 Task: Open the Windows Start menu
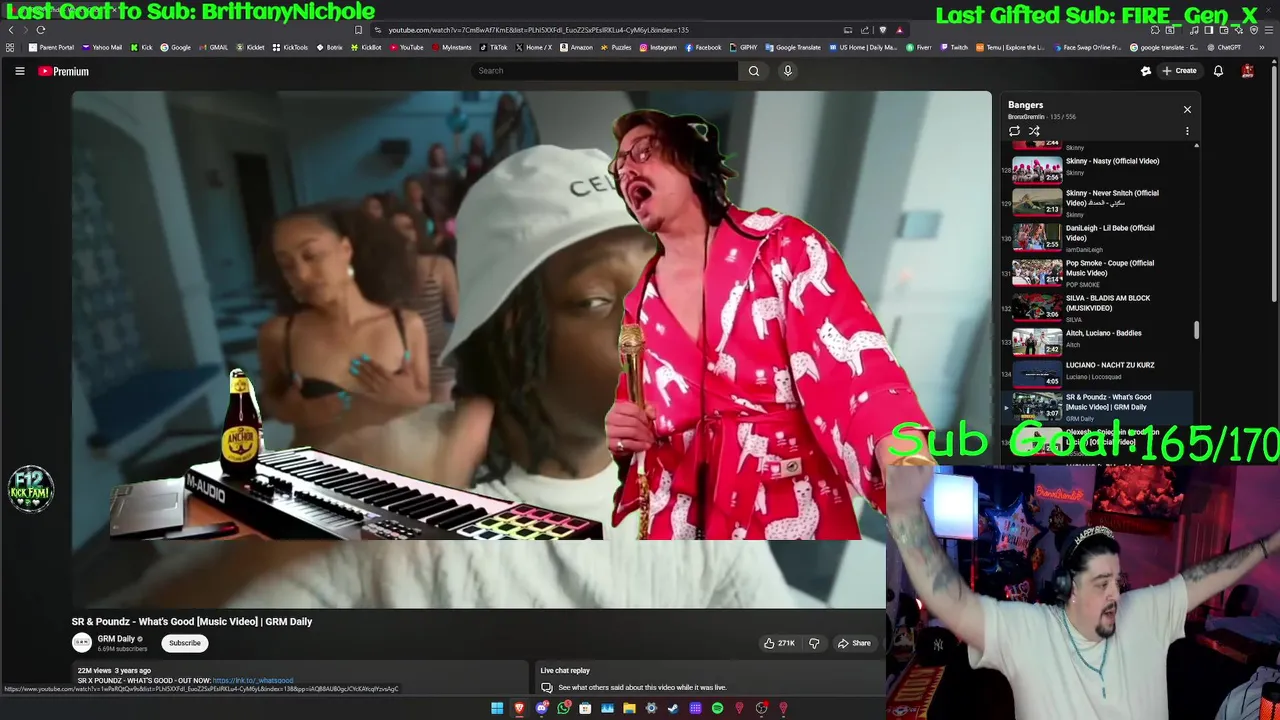tap(497, 708)
